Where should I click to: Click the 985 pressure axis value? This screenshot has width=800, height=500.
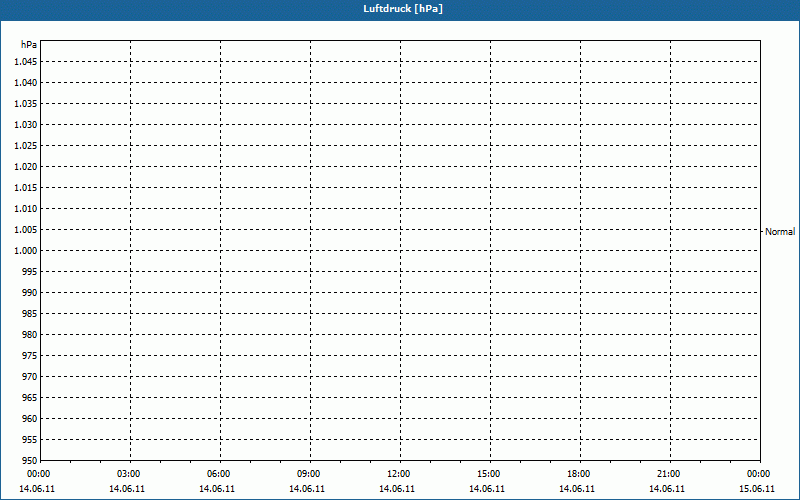coord(28,313)
